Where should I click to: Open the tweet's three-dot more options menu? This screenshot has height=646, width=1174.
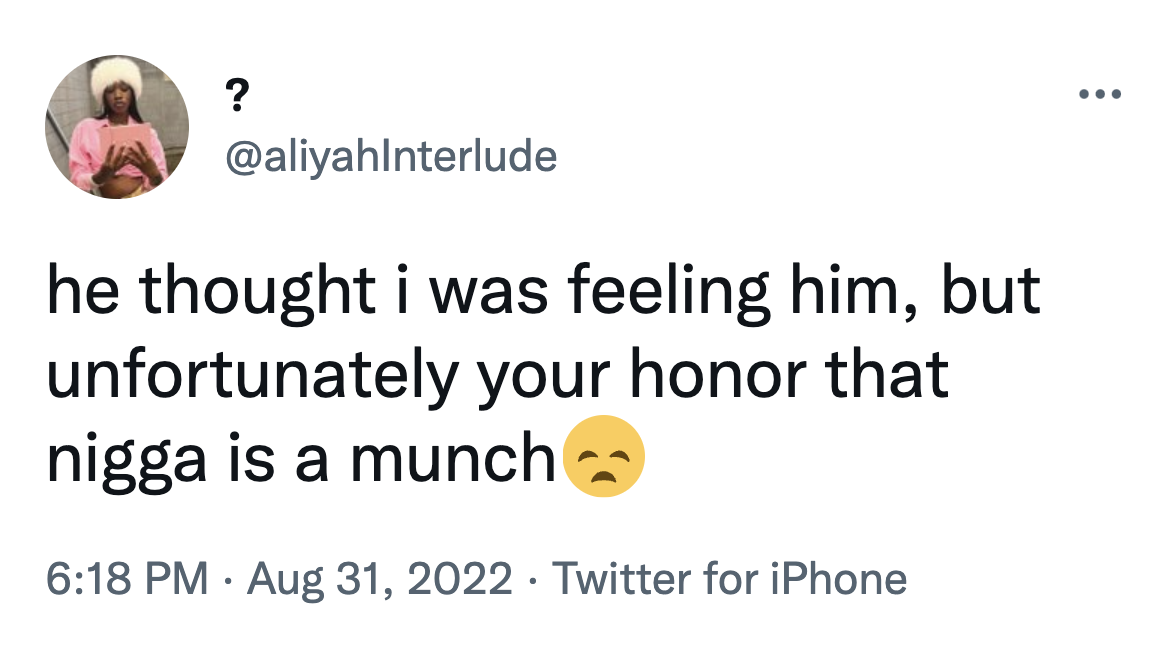click(1101, 96)
